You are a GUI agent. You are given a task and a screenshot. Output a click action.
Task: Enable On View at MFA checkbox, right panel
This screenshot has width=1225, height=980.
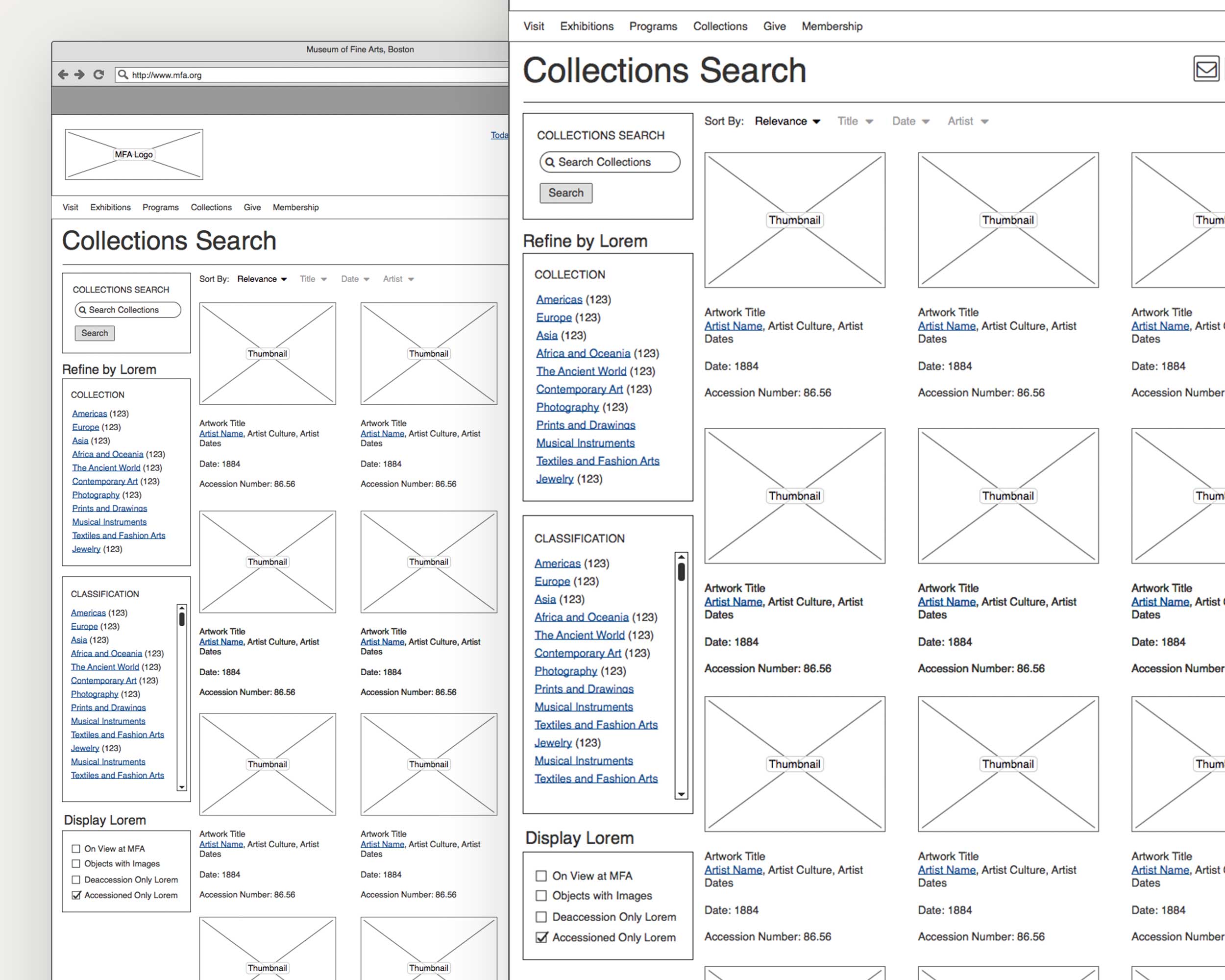coord(541,876)
